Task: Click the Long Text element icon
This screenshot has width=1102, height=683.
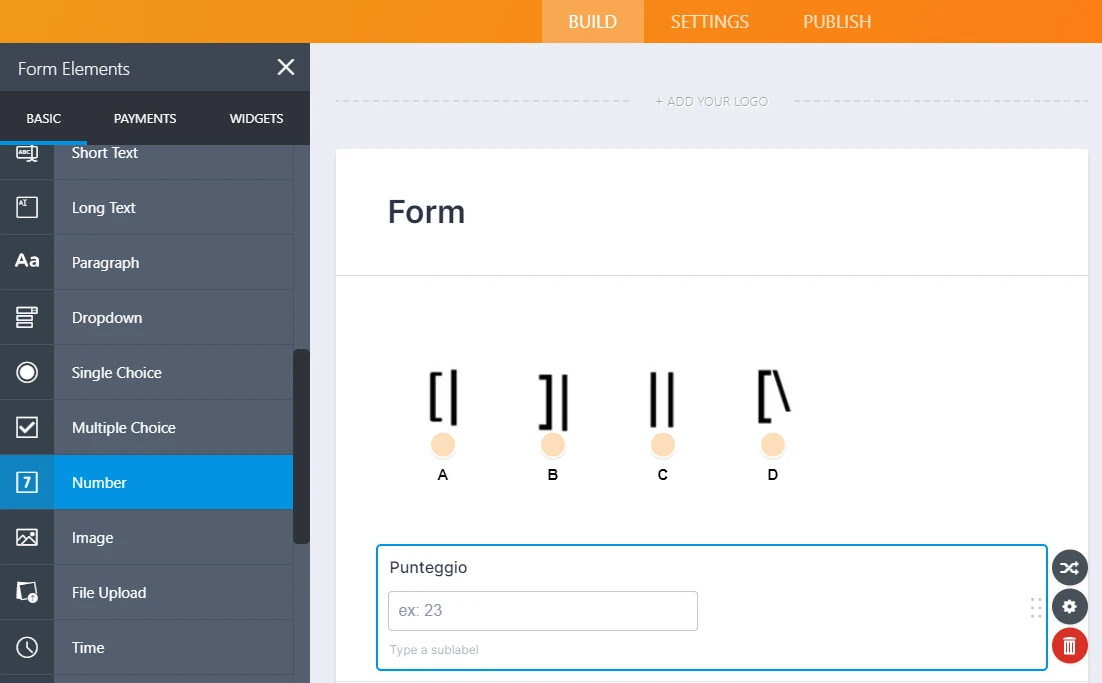Action: click(x=27, y=207)
